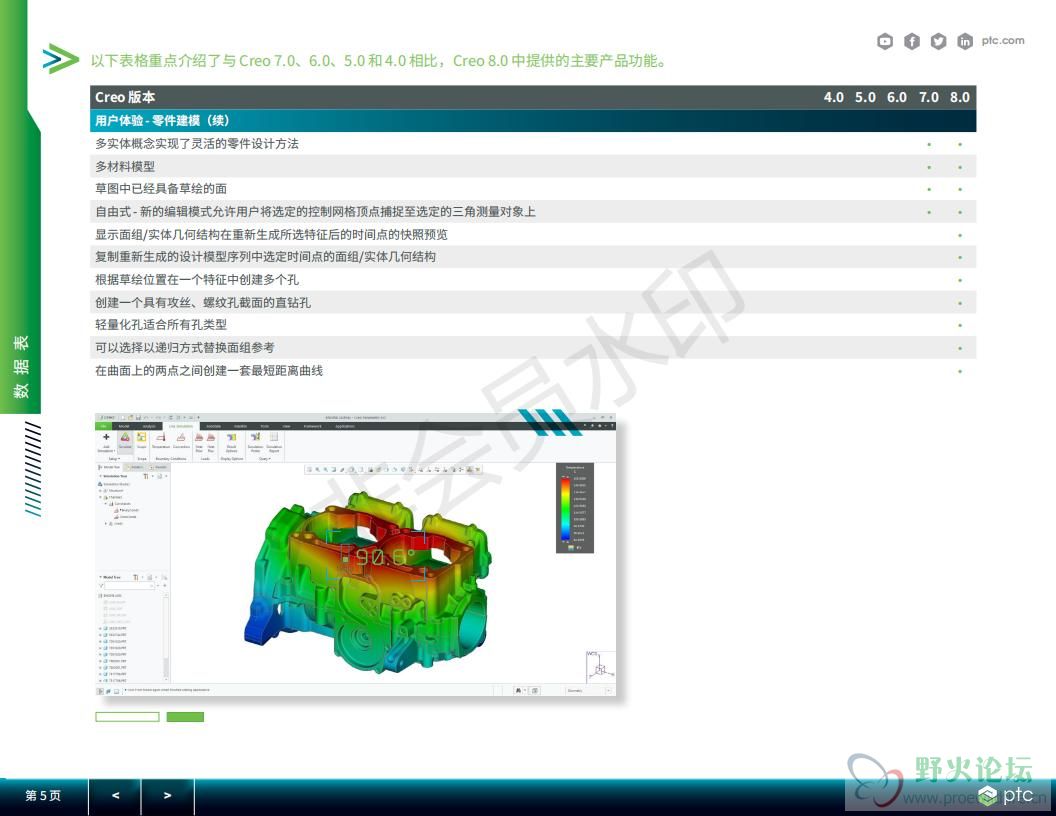Click the Scope icon in Creo ribbon
1056x816 pixels.
tap(141, 438)
